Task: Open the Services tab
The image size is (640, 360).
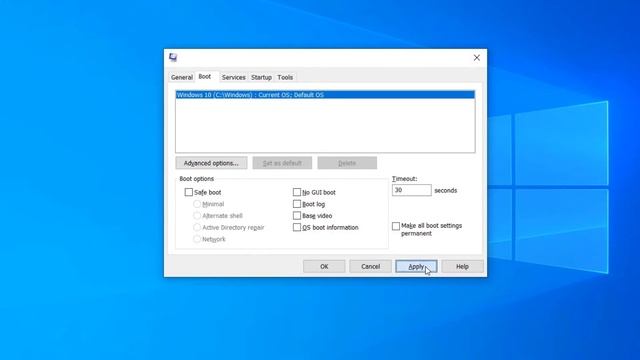Action: 233,77
